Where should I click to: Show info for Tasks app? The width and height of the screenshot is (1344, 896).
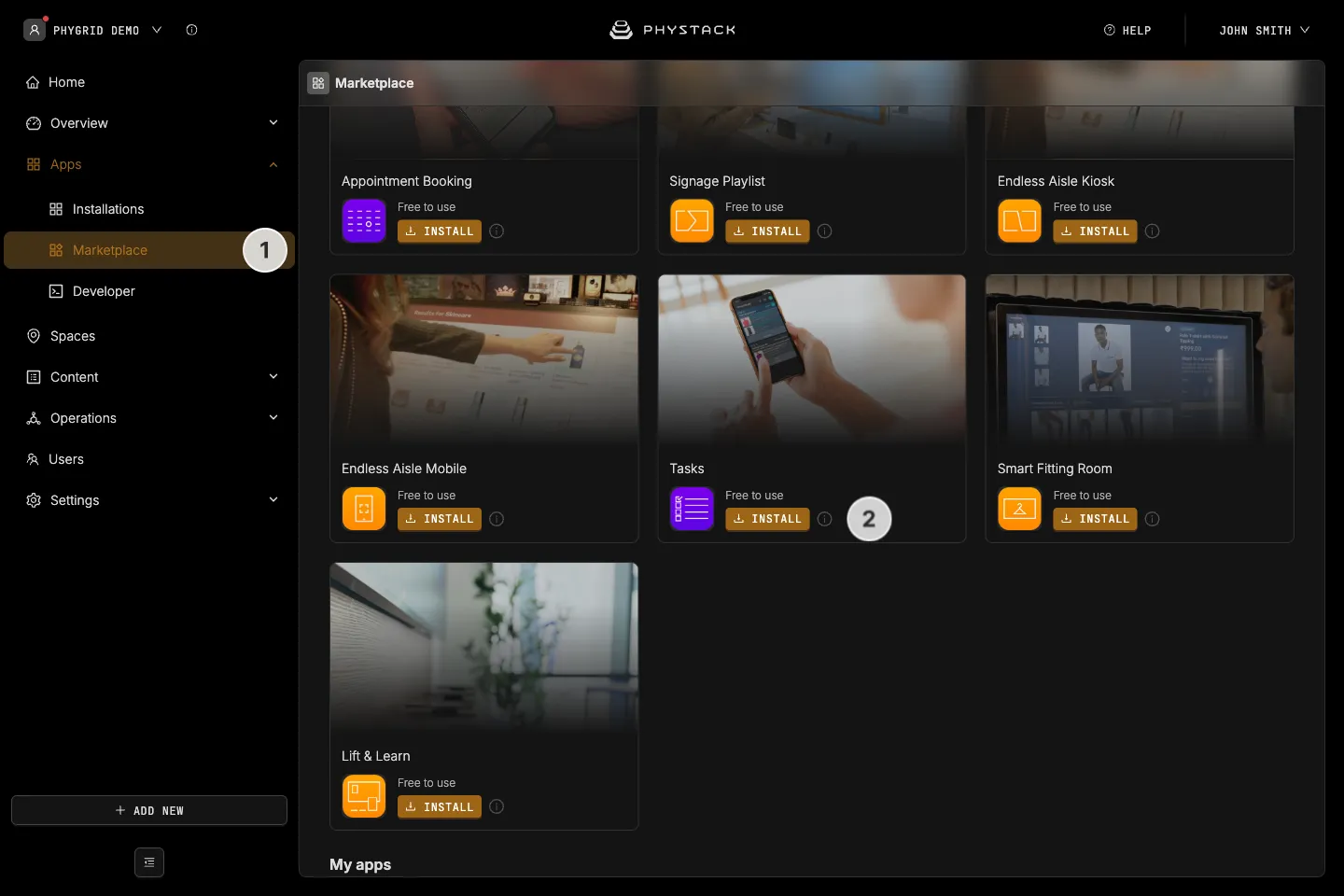[x=824, y=519]
